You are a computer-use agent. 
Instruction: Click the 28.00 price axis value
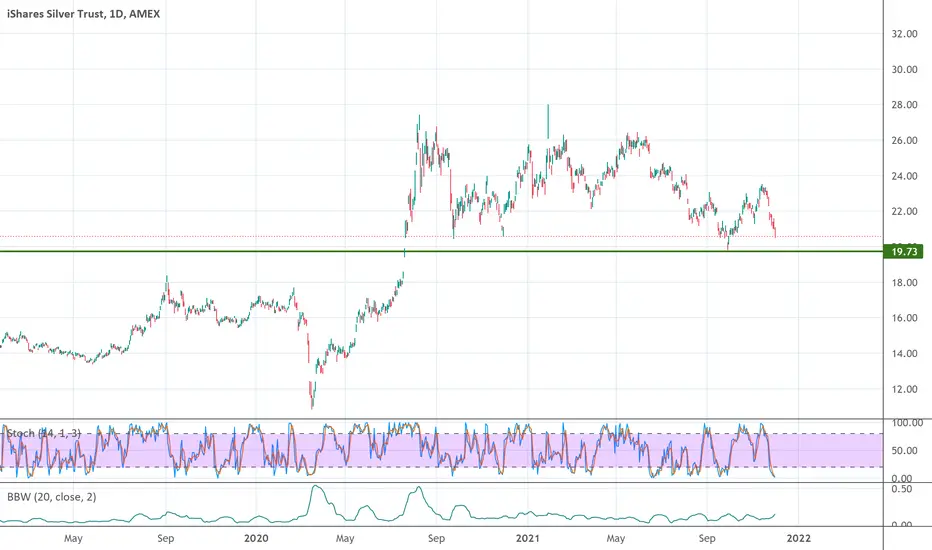tap(904, 105)
